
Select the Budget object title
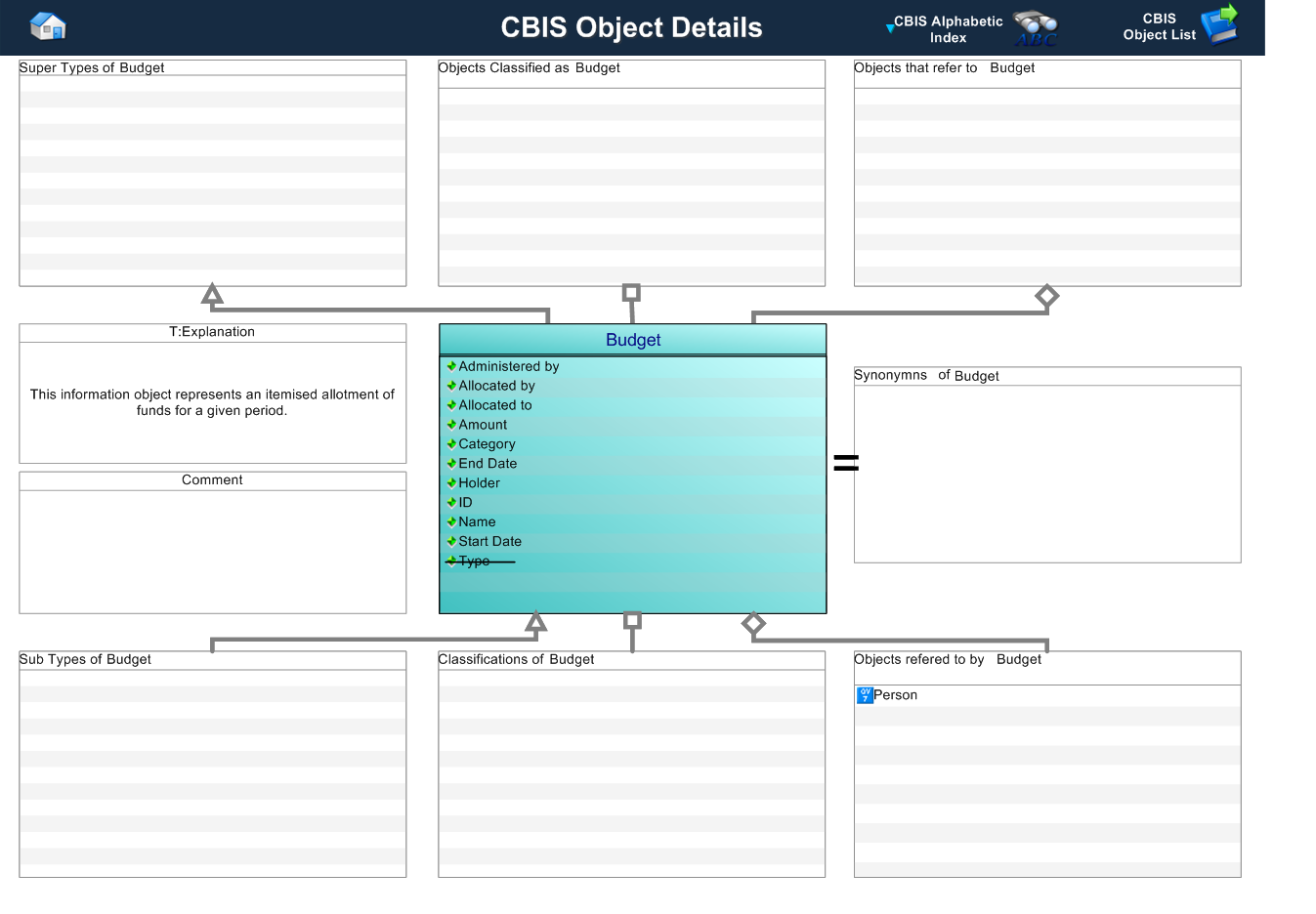pos(633,340)
